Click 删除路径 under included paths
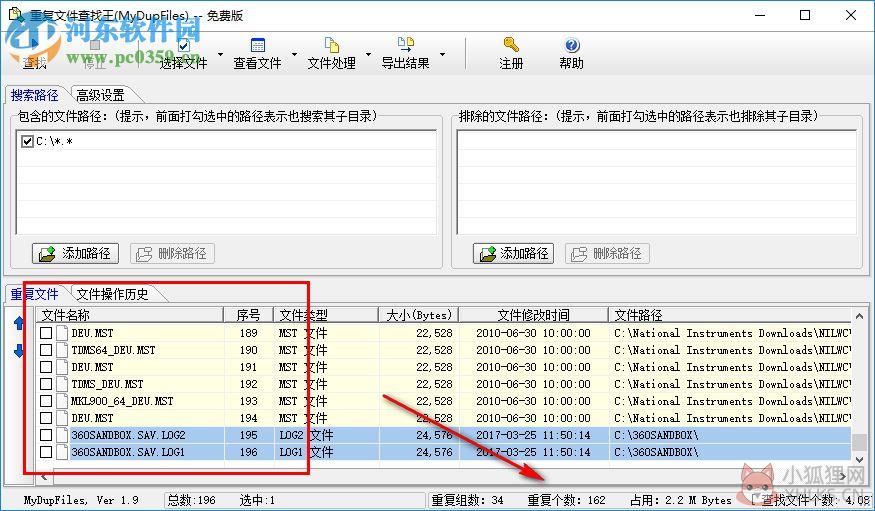 click(172, 253)
